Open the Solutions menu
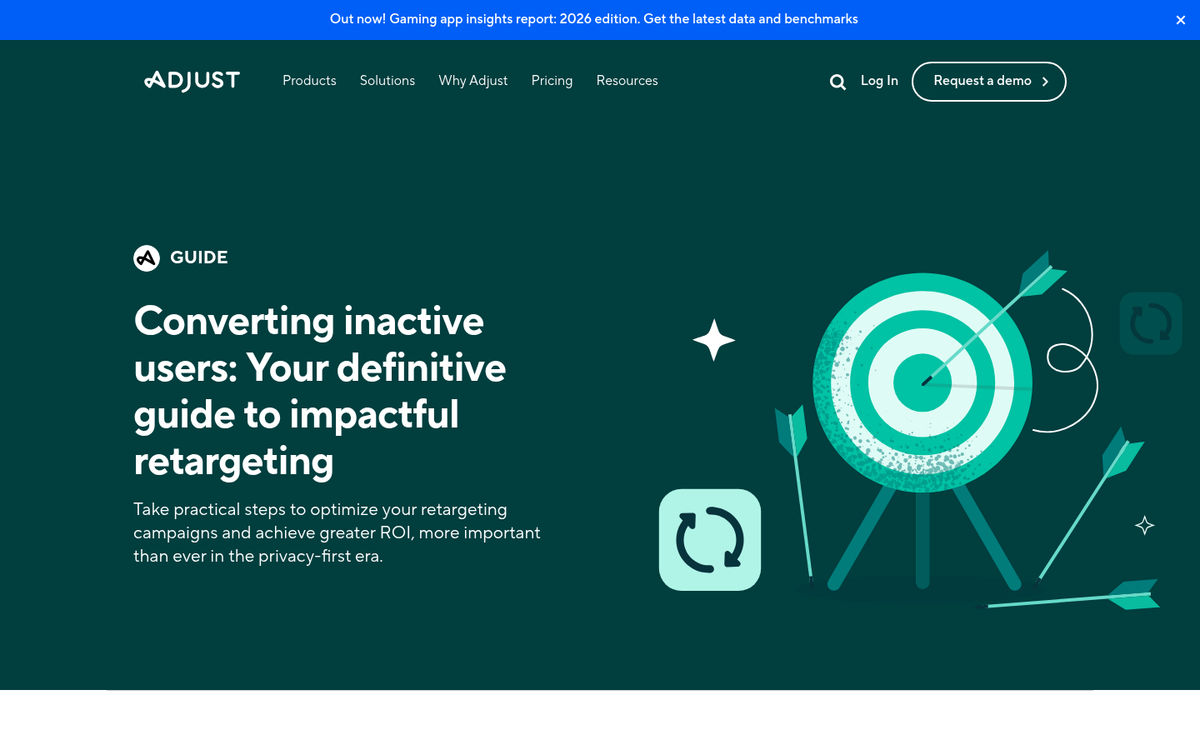Screen dimensions: 1200x750 coord(387,81)
